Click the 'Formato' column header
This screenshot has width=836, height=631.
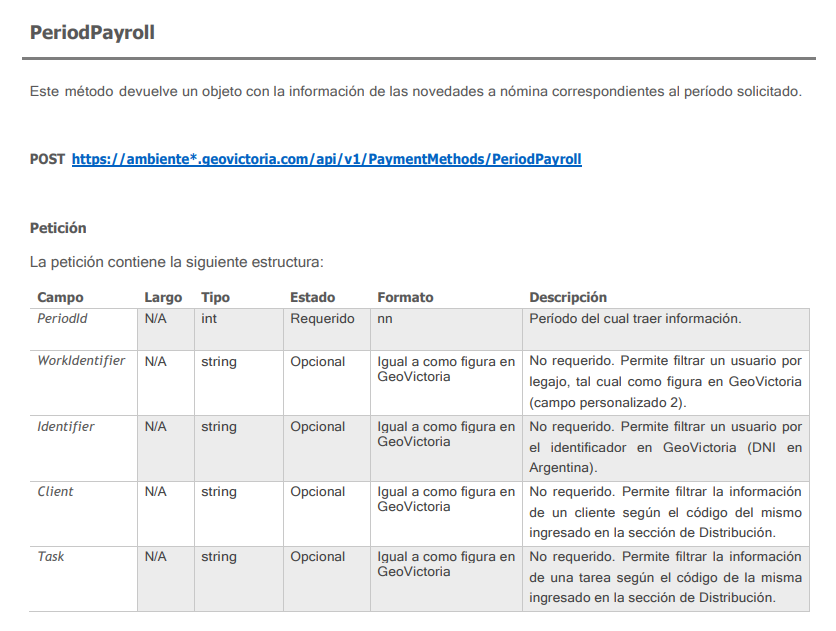pyautogui.click(x=405, y=297)
